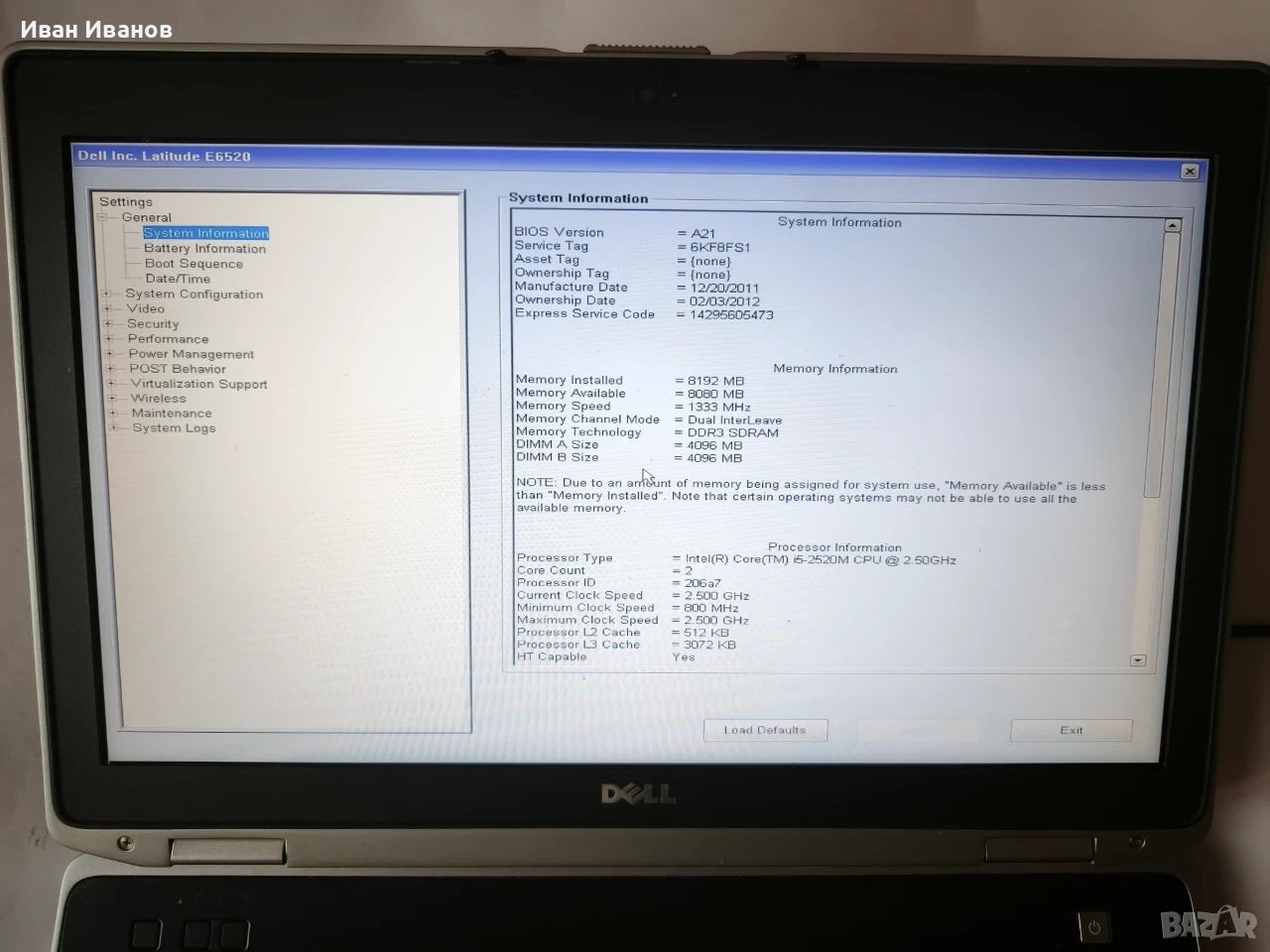The image size is (1270, 952).
Task: Click the Ownership Date value 02/03/2012
Action: pyautogui.click(x=724, y=301)
